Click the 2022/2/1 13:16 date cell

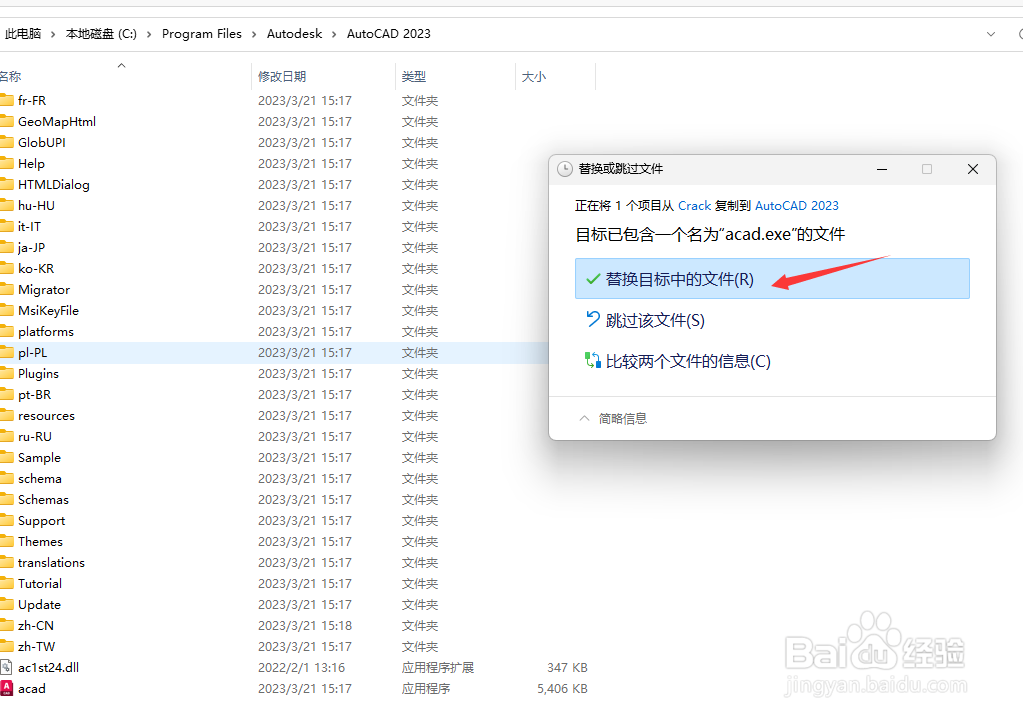[301, 668]
